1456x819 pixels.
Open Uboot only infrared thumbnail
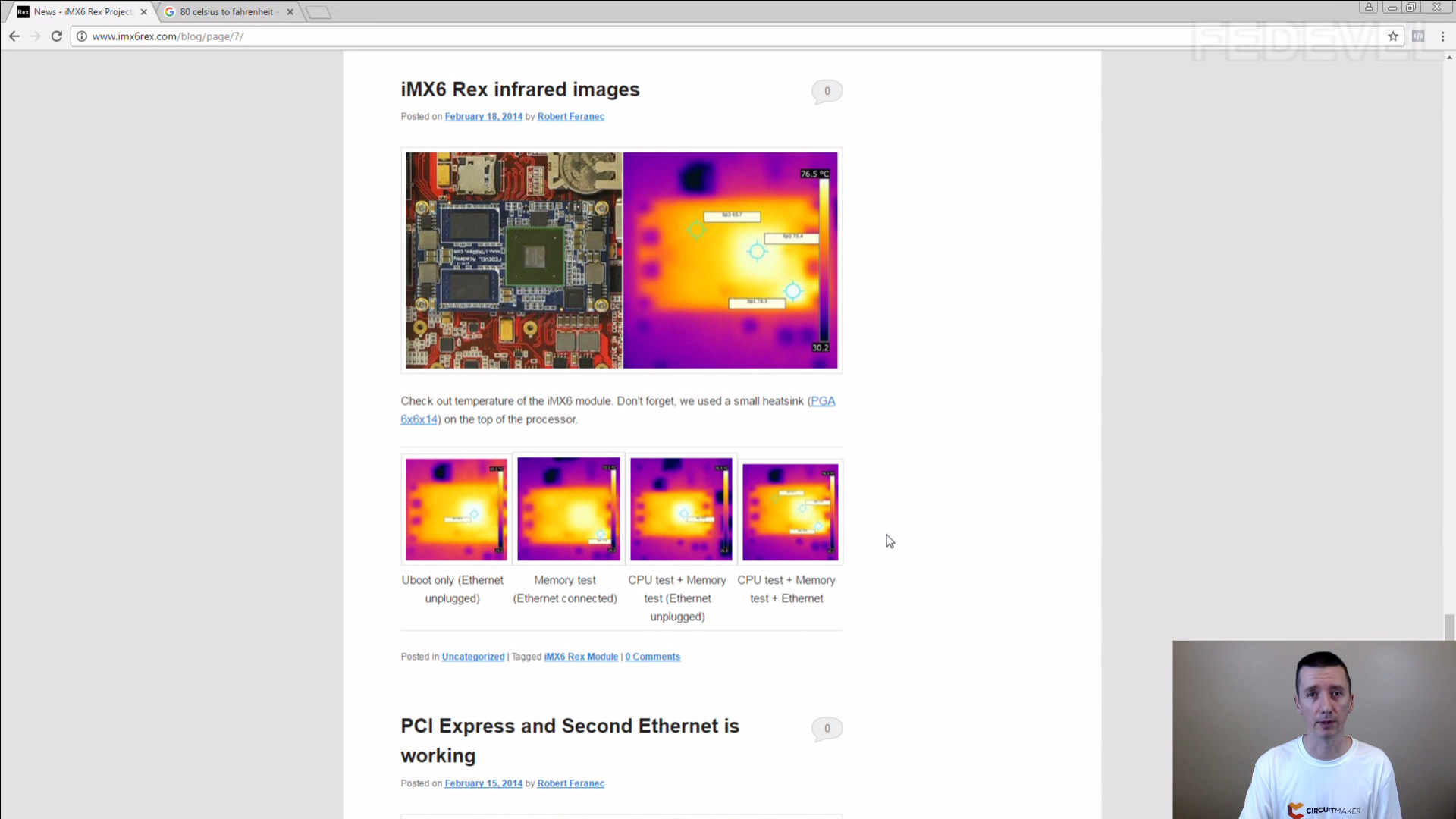456,509
